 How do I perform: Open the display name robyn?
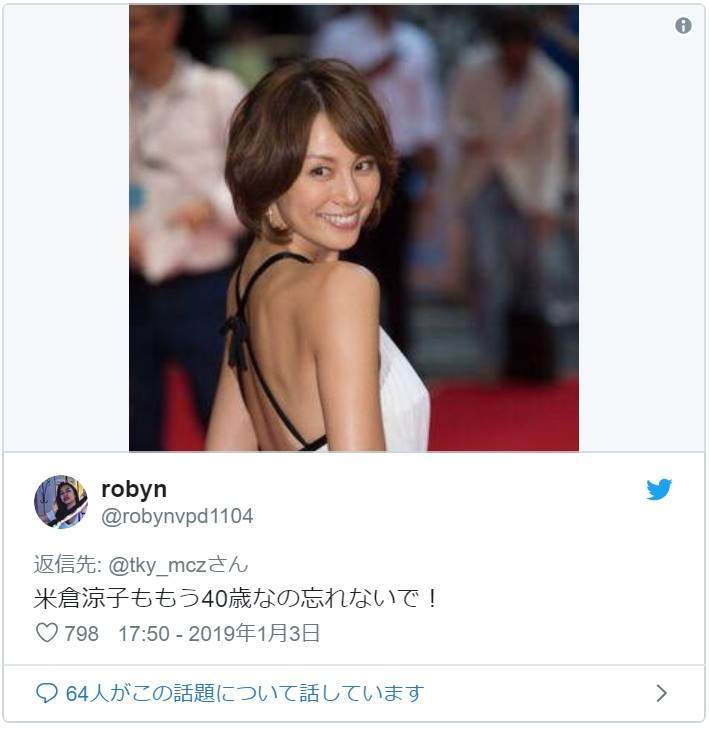[x=134, y=489]
